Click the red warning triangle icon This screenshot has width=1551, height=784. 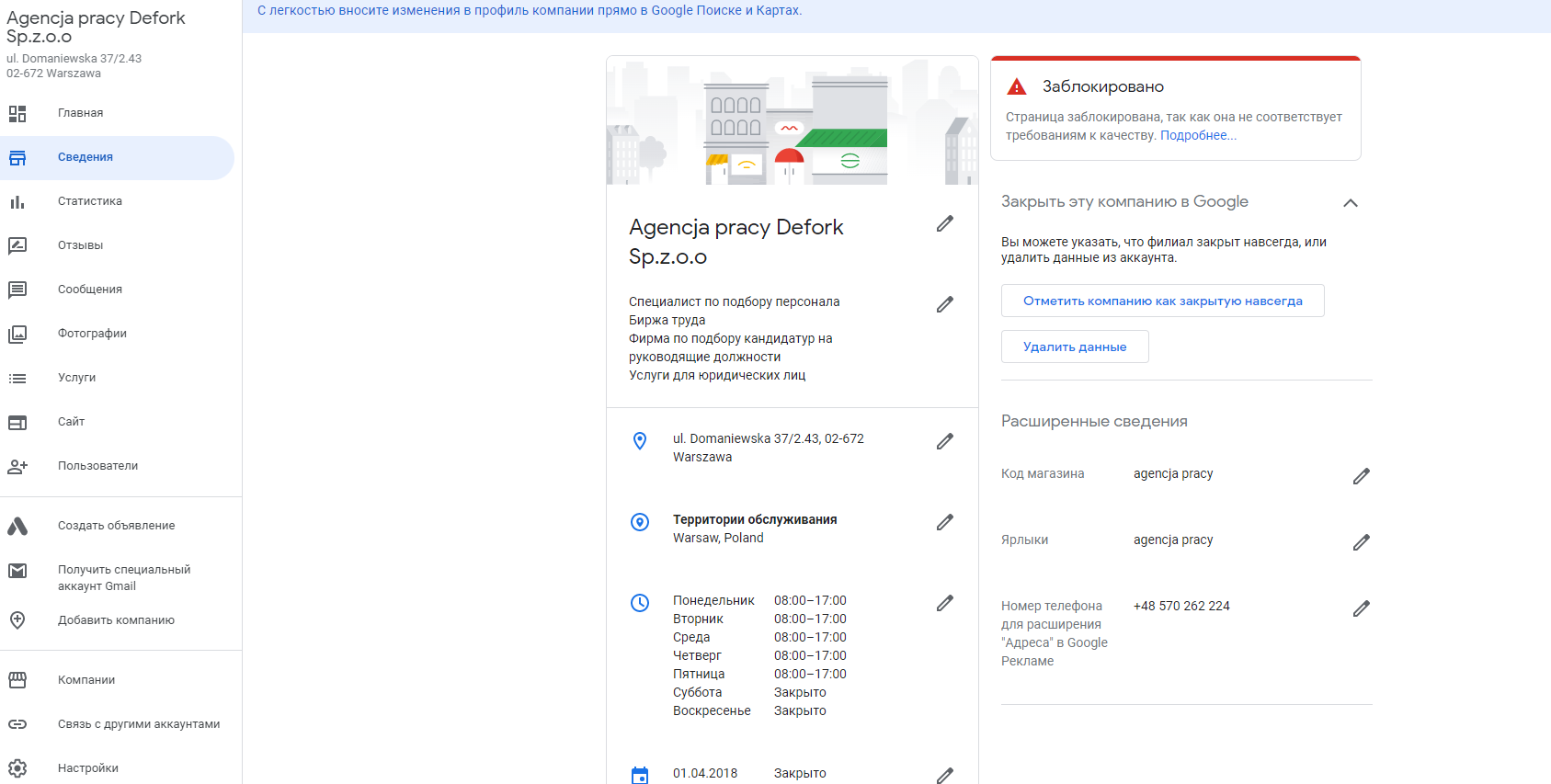tap(1017, 87)
